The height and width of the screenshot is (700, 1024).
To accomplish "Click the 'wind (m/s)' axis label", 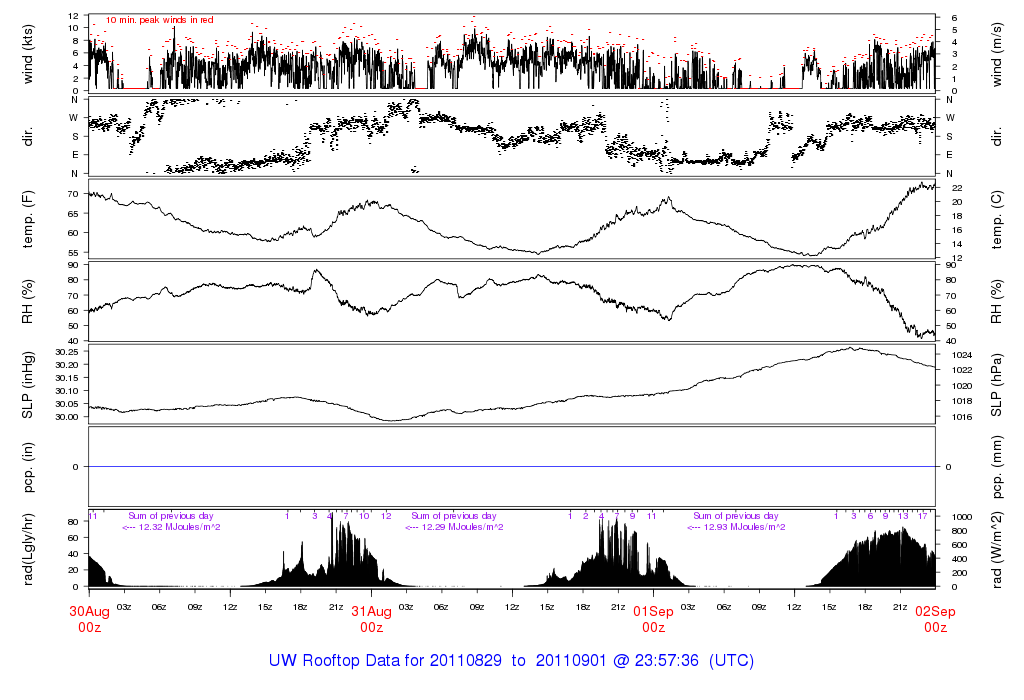I will [996, 54].
